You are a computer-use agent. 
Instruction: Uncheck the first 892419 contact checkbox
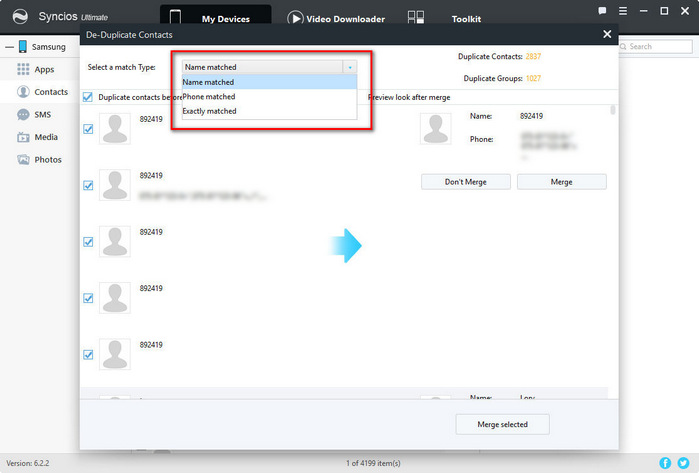point(88,129)
